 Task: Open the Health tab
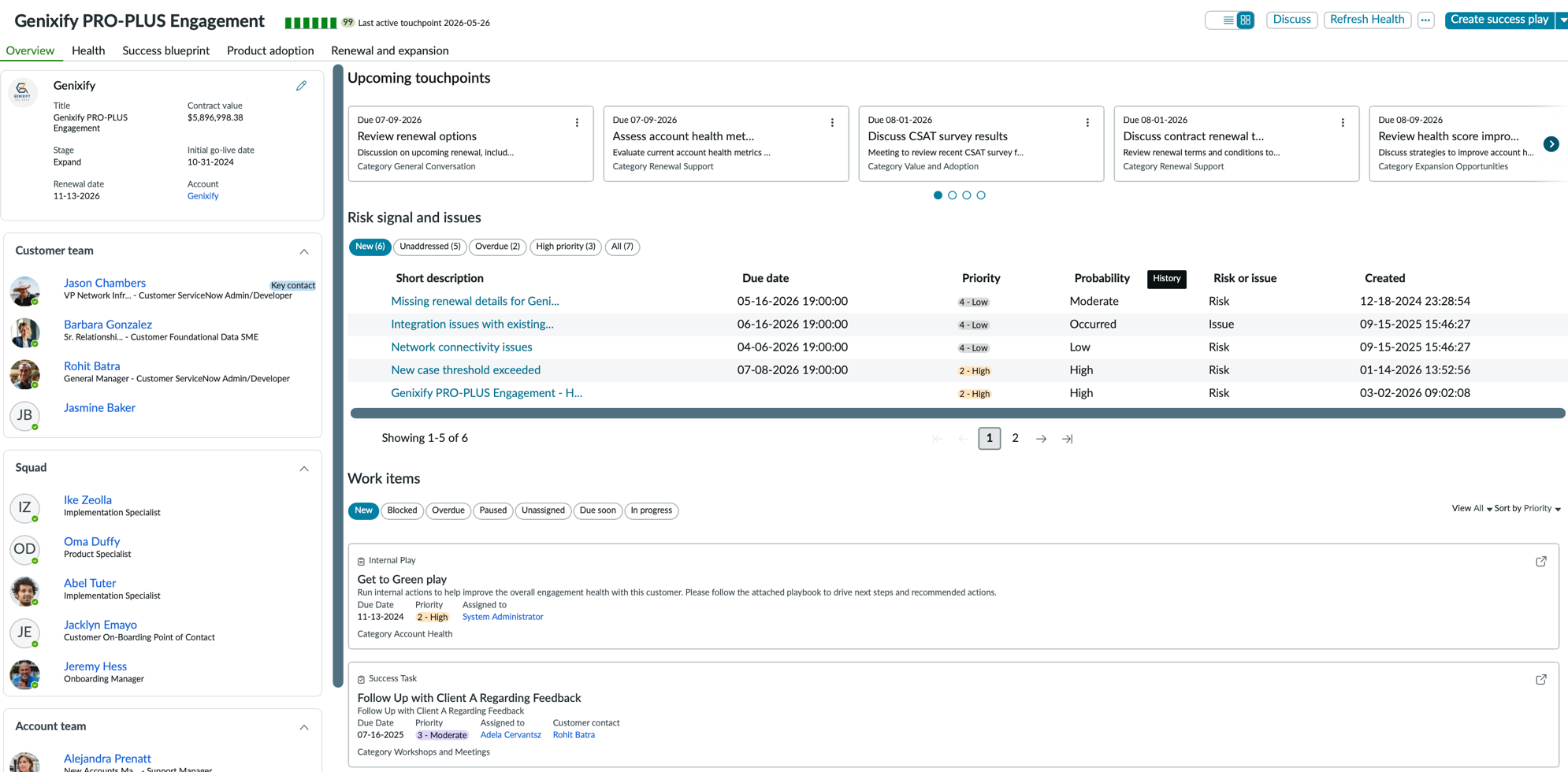(x=88, y=50)
